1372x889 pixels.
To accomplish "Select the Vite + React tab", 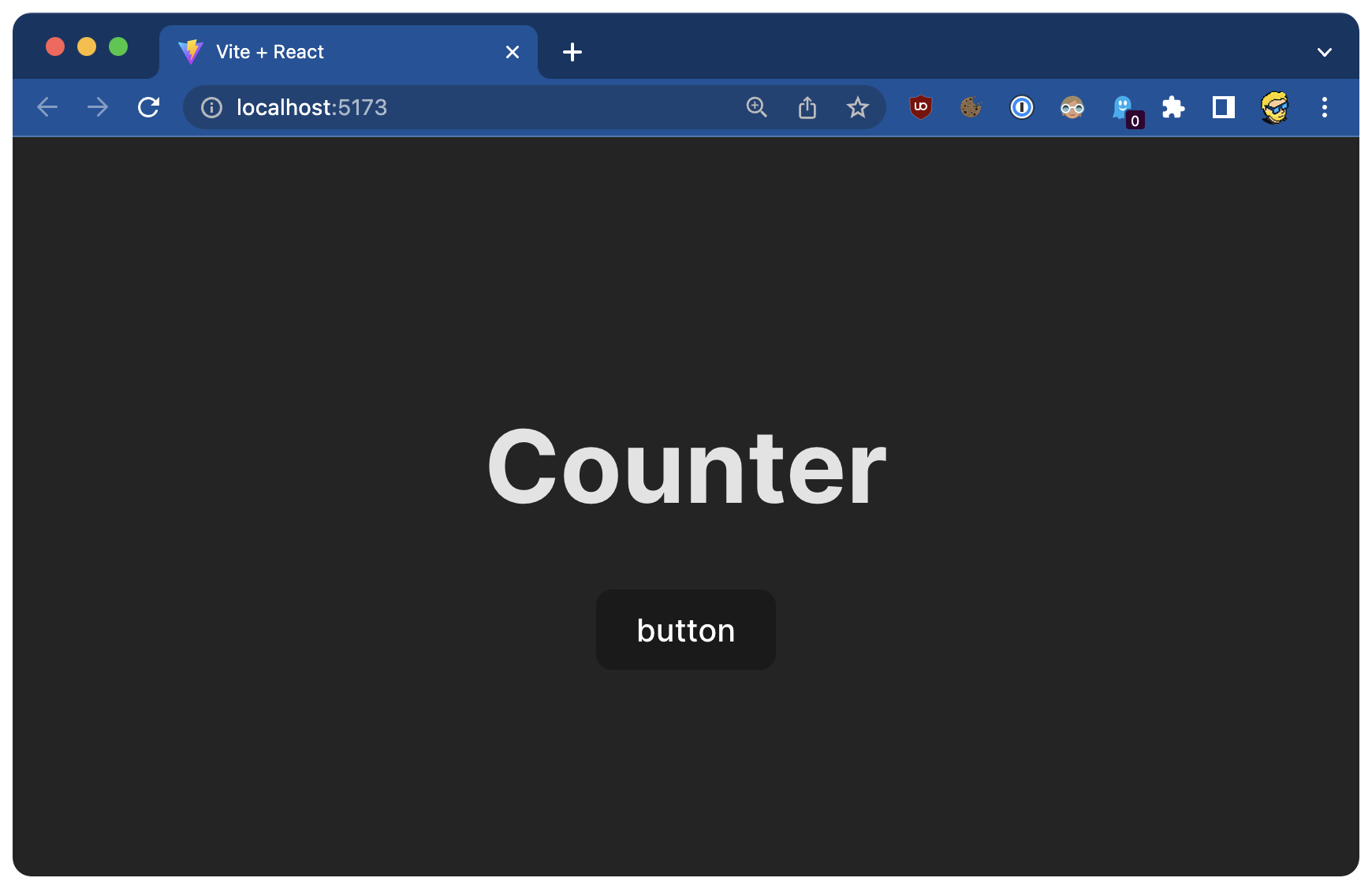I will (x=331, y=52).
